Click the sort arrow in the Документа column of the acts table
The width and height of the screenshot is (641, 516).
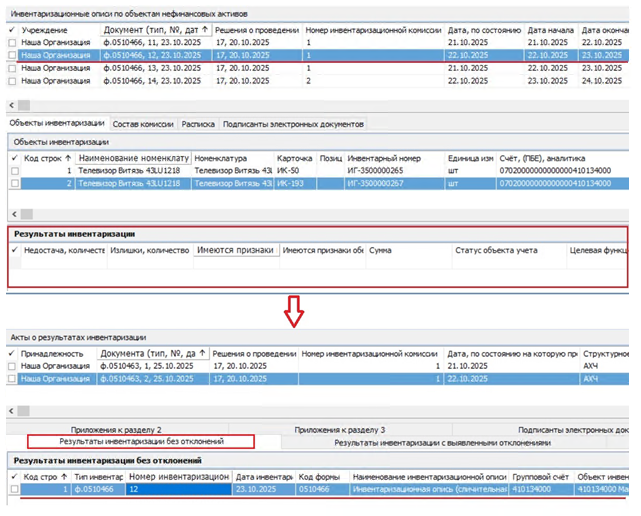pyautogui.click(x=205, y=354)
